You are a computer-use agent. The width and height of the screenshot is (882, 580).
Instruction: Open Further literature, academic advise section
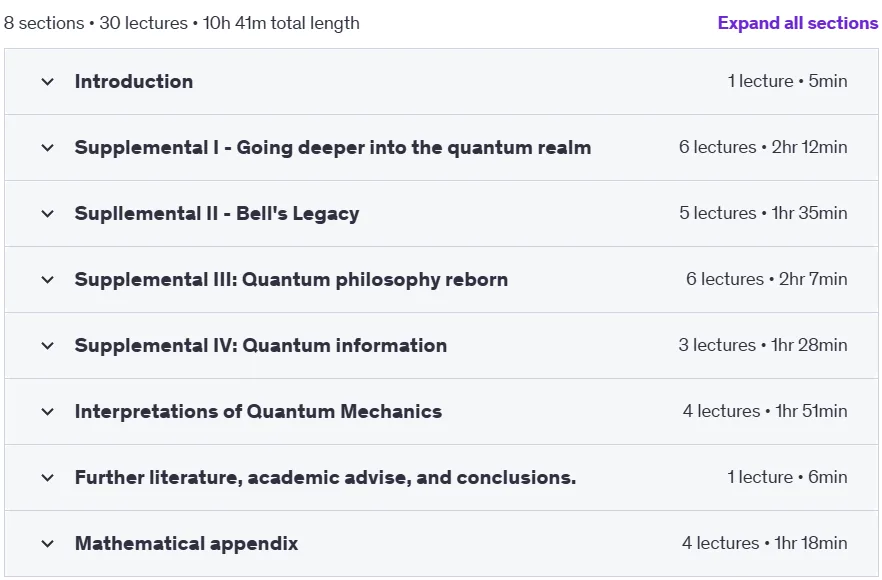[326, 478]
